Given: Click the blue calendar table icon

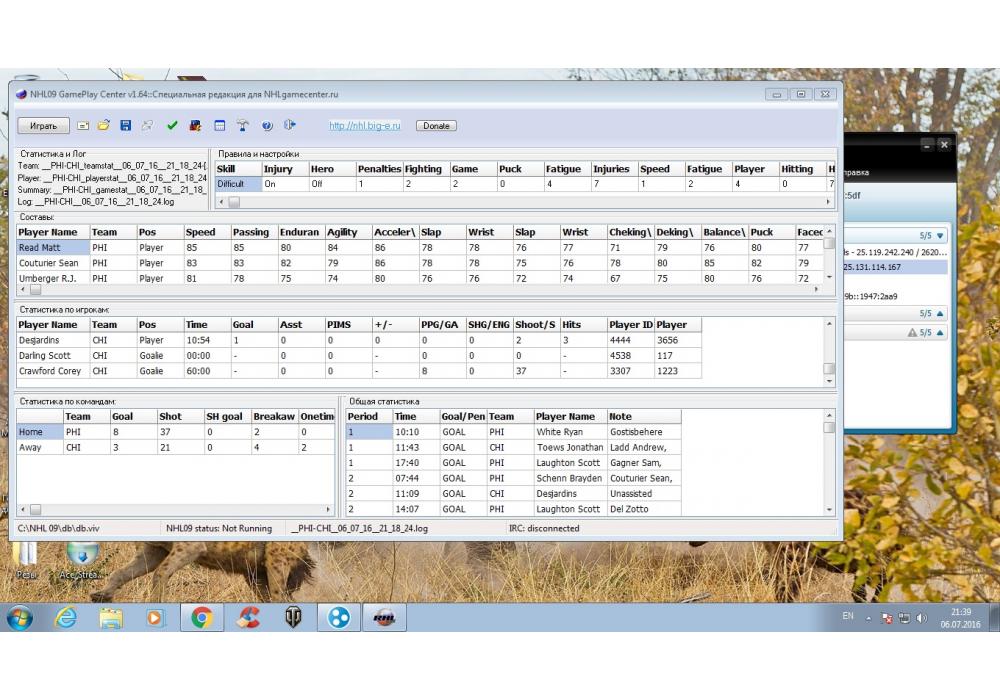Looking at the screenshot, I should (x=219, y=126).
